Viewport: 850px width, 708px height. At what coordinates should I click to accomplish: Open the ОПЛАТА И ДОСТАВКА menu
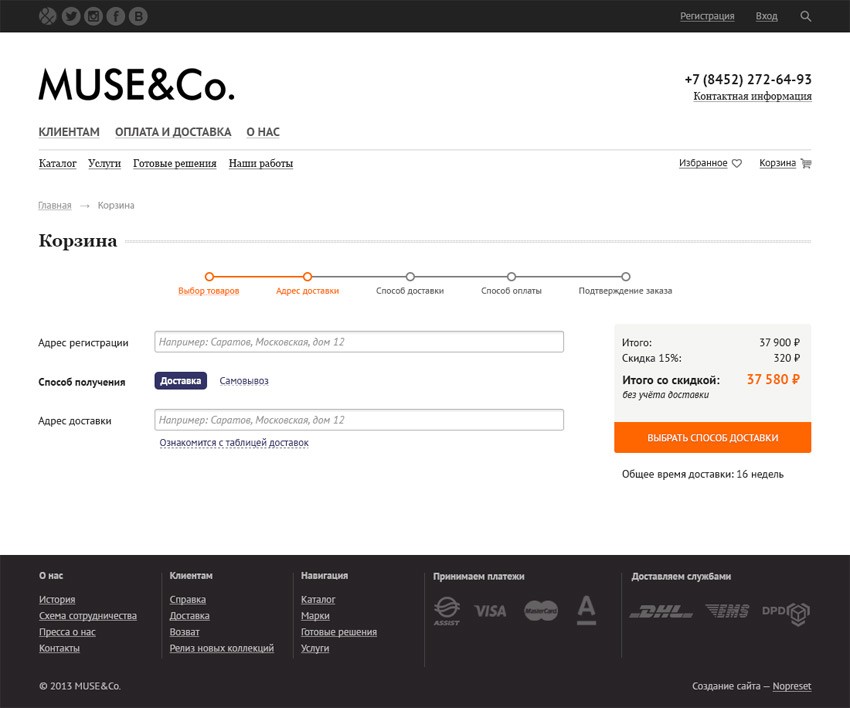click(173, 132)
